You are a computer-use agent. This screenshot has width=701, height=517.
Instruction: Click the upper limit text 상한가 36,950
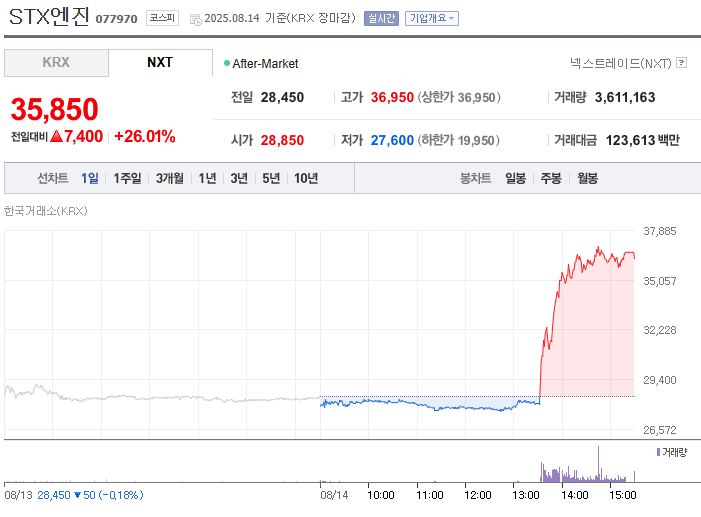pos(459,97)
